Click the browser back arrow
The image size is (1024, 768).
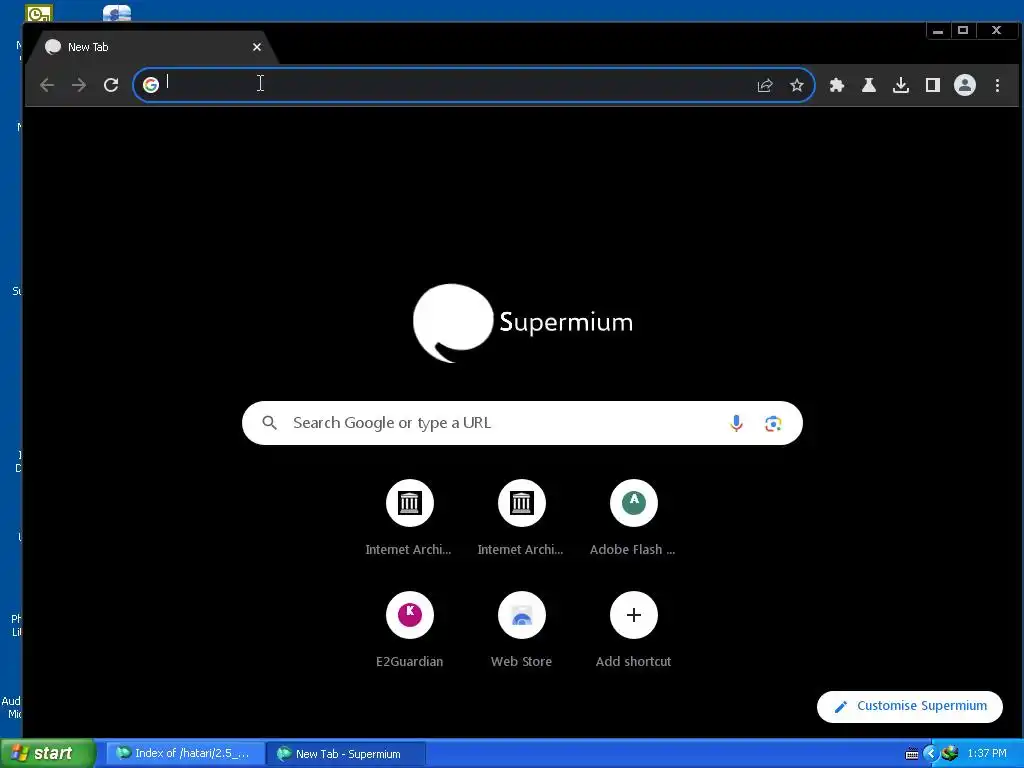(x=46, y=85)
